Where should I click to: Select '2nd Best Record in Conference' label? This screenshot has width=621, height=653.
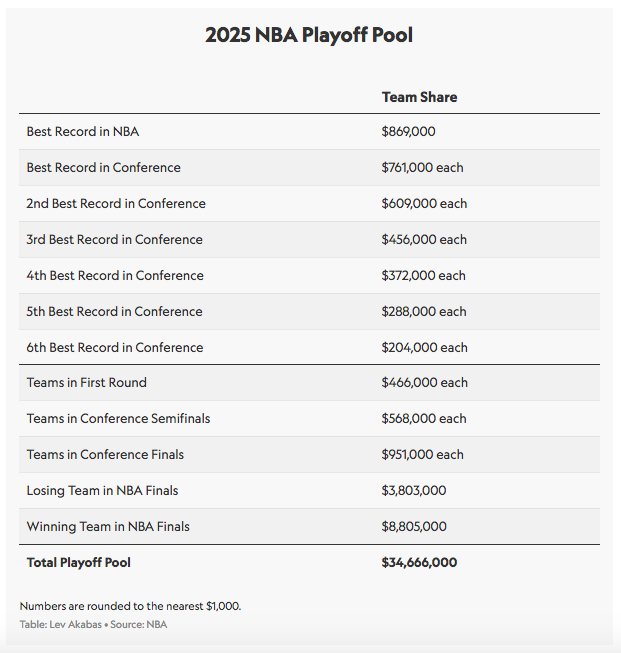(116, 203)
